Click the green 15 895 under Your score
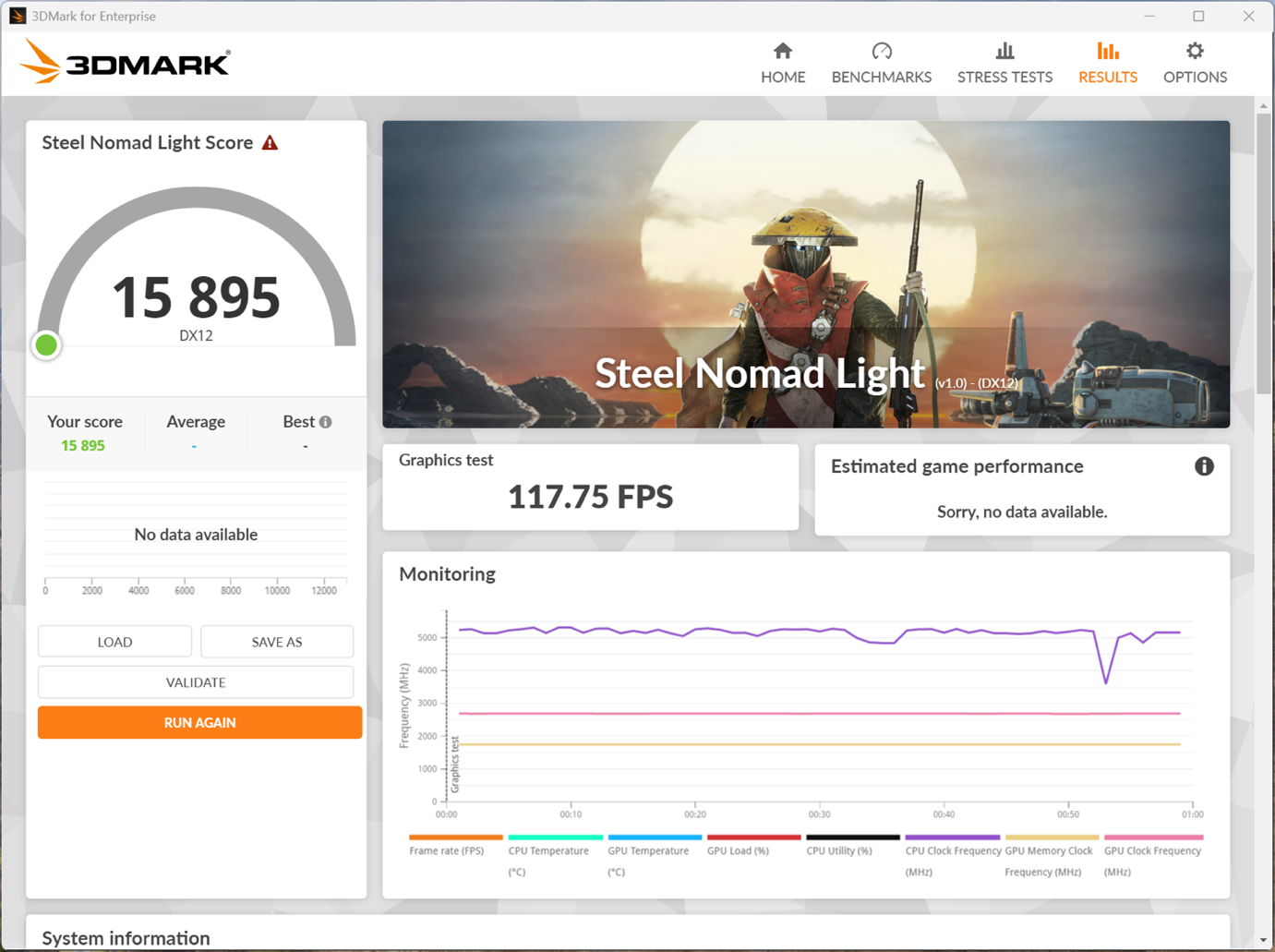 (83, 446)
